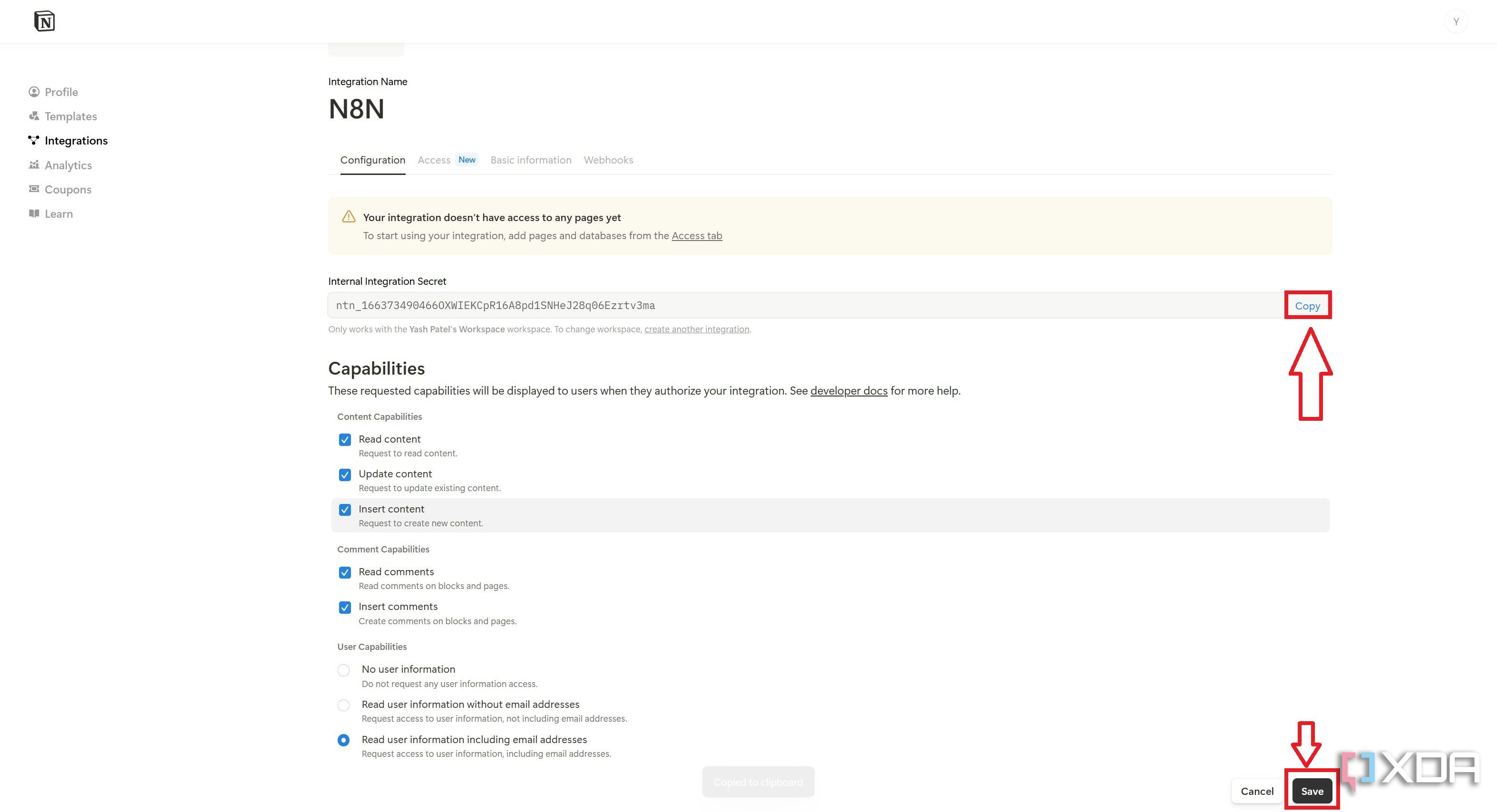Open the create another integration link

tap(697, 329)
